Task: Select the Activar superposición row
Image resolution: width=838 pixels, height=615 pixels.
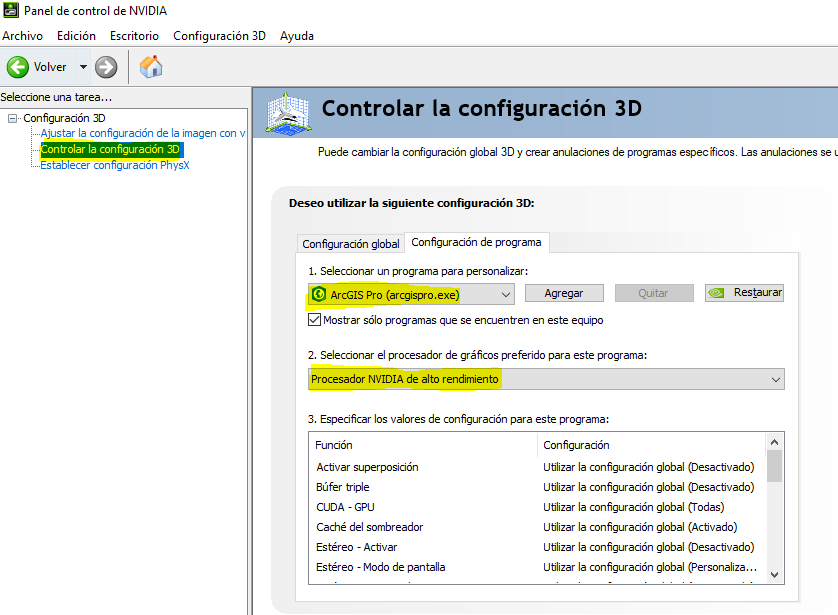Action: tap(537, 467)
